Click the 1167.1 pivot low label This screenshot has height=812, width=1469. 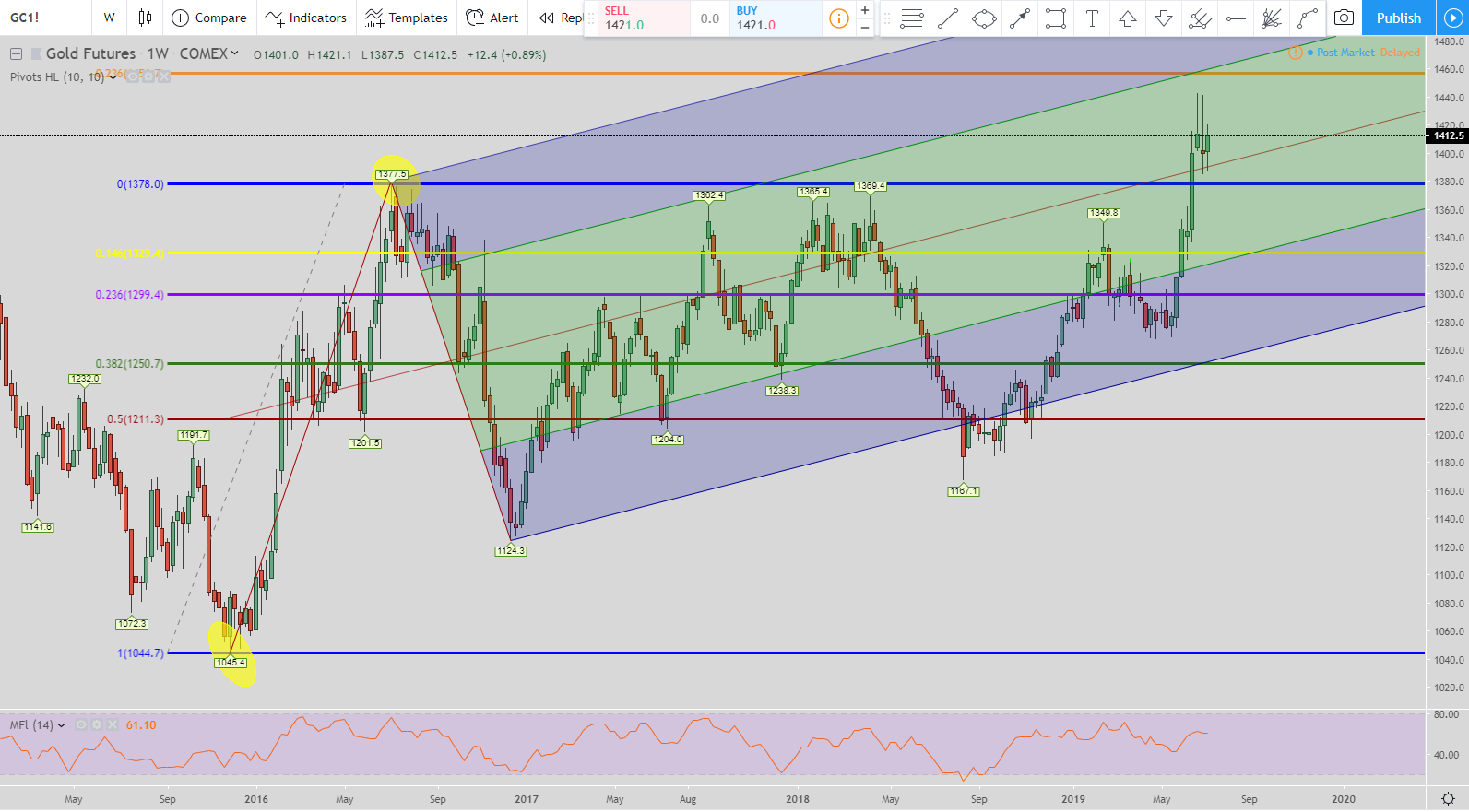point(964,491)
